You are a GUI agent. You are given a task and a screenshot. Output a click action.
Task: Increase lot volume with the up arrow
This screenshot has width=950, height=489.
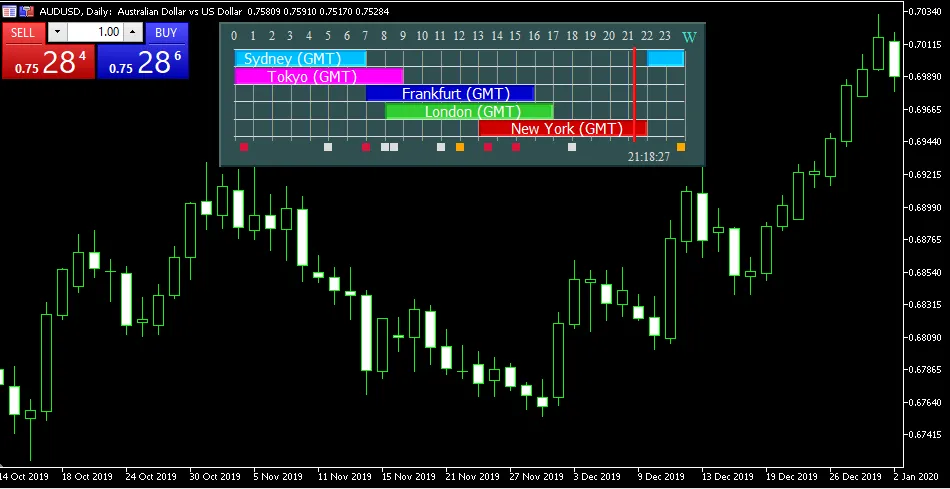(x=132, y=32)
